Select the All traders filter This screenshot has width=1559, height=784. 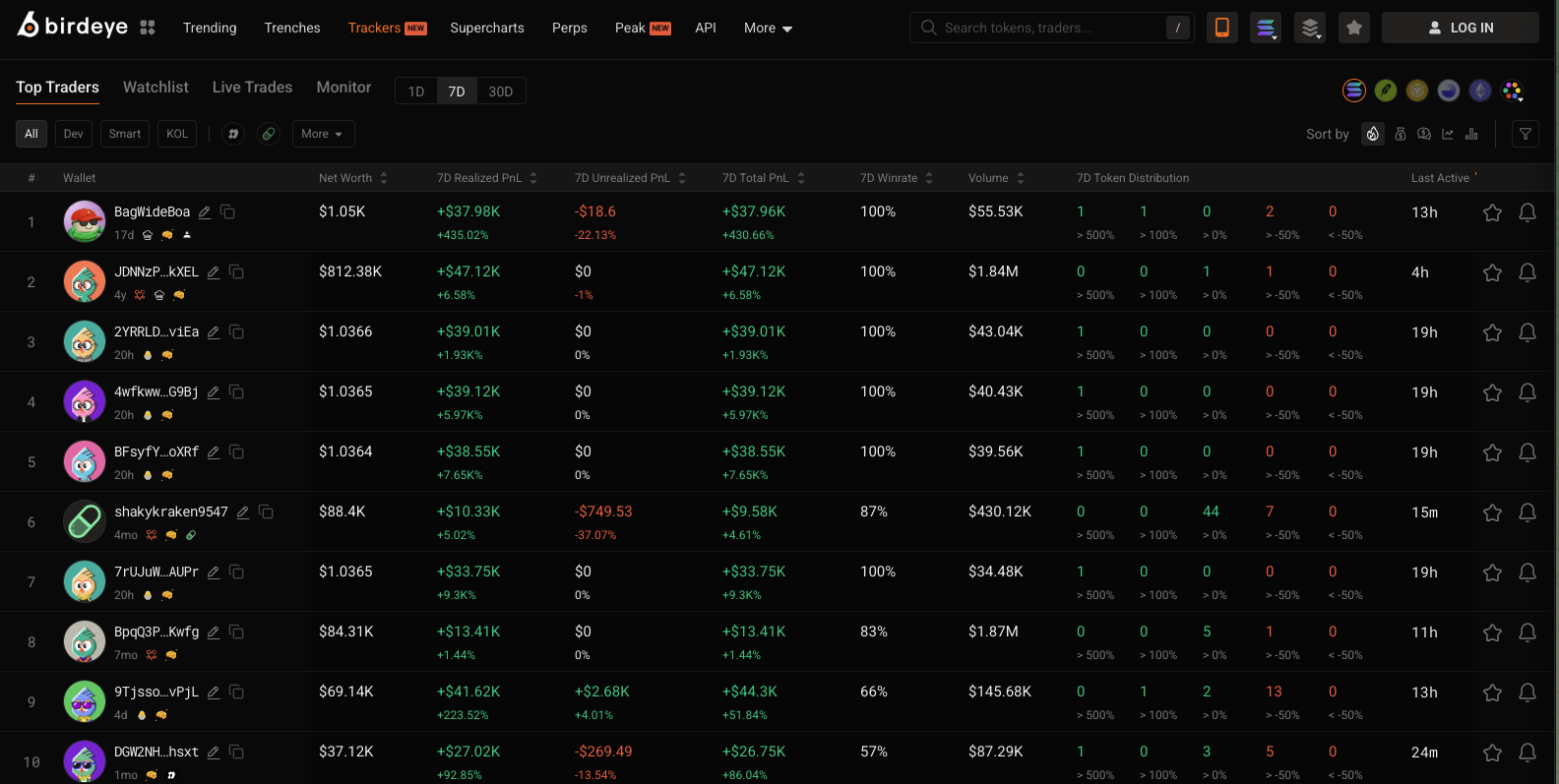[x=31, y=134]
